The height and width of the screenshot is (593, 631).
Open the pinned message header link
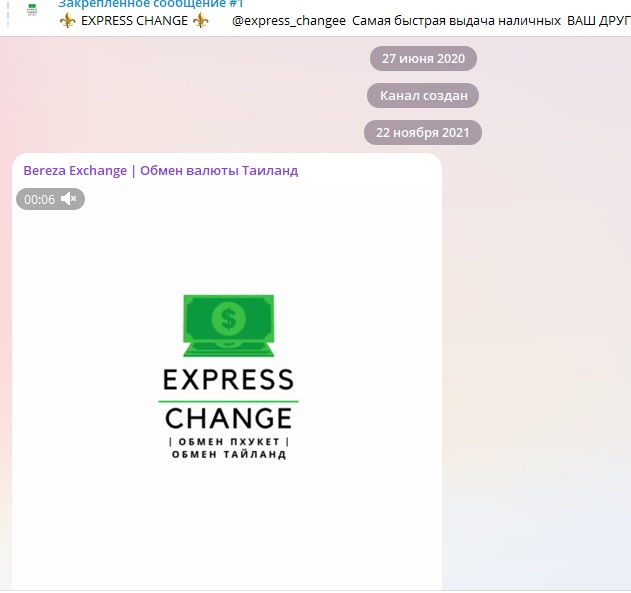click(151, 4)
